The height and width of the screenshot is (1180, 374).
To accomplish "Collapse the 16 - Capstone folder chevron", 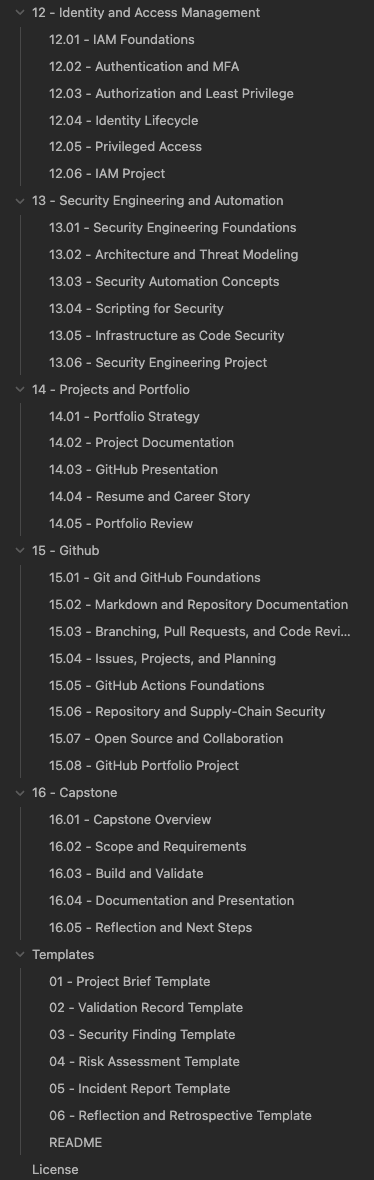I will pyautogui.click(x=20, y=792).
